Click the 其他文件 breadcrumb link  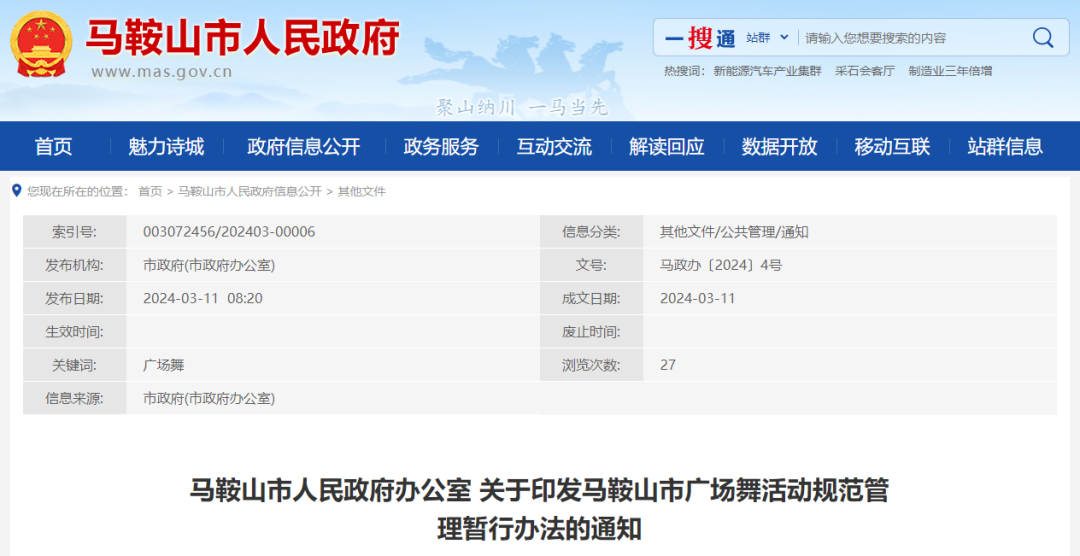(x=362, y=192)
